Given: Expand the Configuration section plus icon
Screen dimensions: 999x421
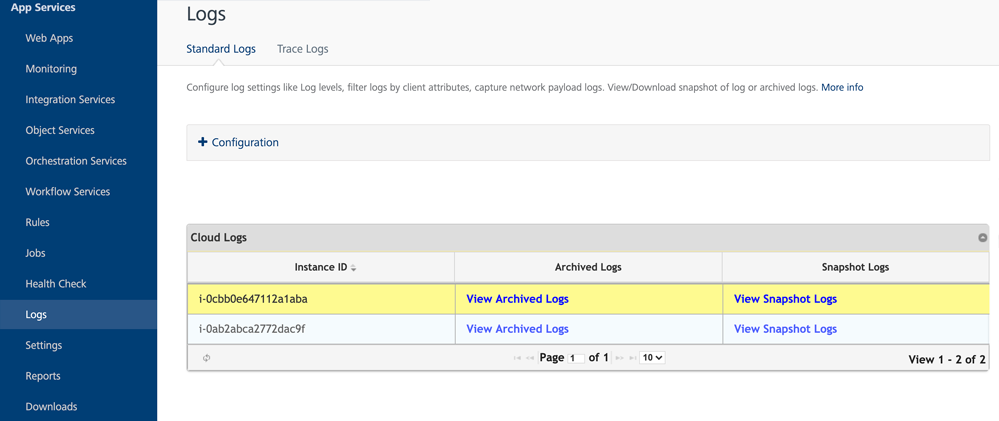Looking at the screenshot, I should pos(202,142).
